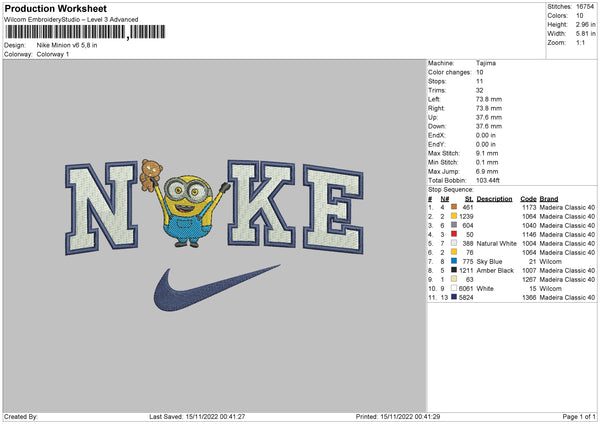Viewport: 600px width, 424px height.
Task: Click the Left value '73.8 mm'
Action: (489, 99)
